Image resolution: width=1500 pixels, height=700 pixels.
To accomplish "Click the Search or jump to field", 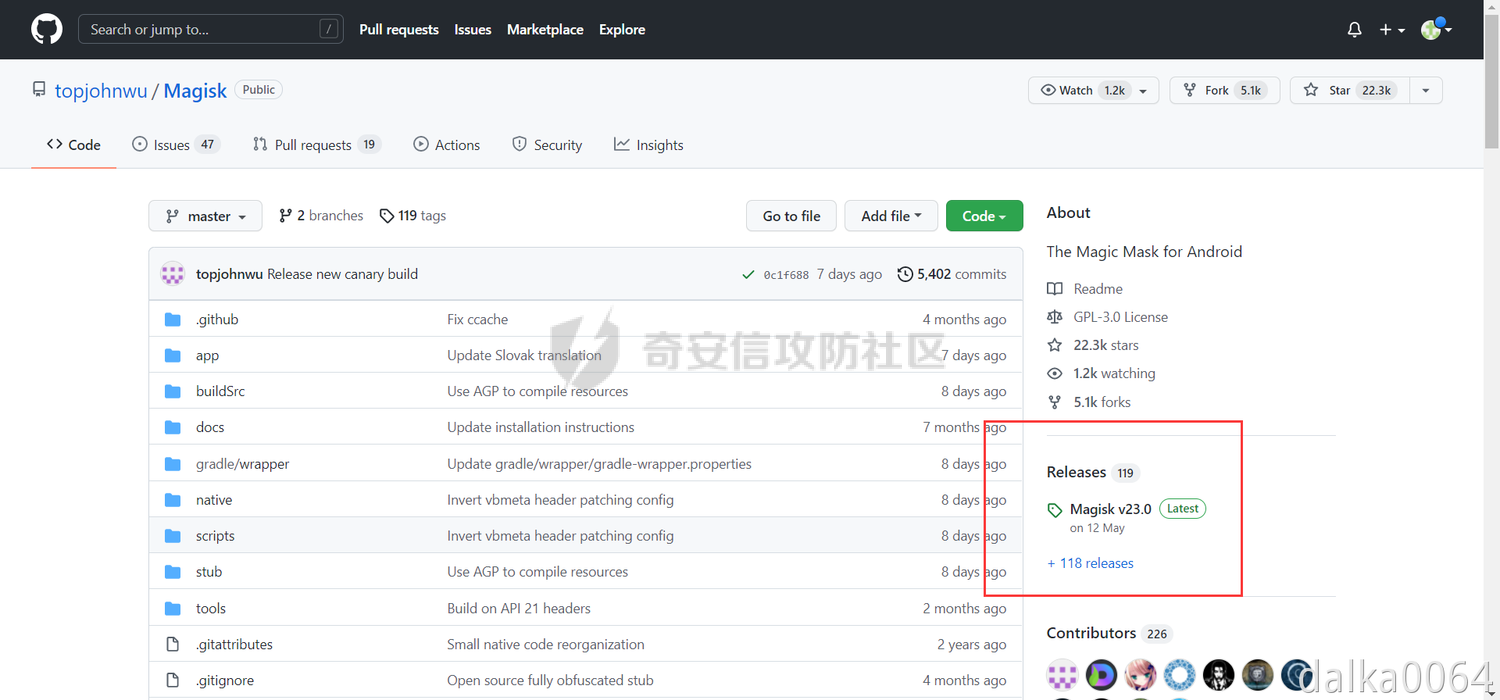I will tap(211, 29).
